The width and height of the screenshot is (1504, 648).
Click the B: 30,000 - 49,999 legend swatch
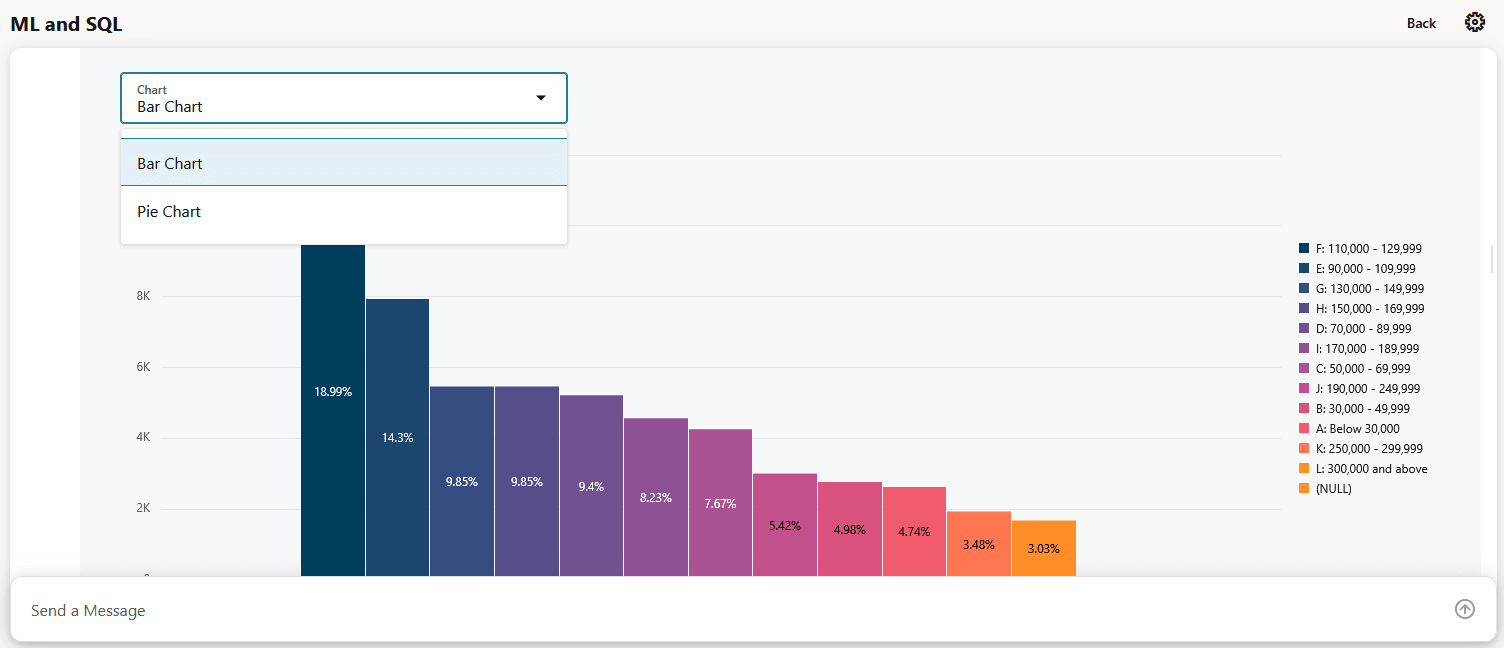click(x=1304, y=408)
